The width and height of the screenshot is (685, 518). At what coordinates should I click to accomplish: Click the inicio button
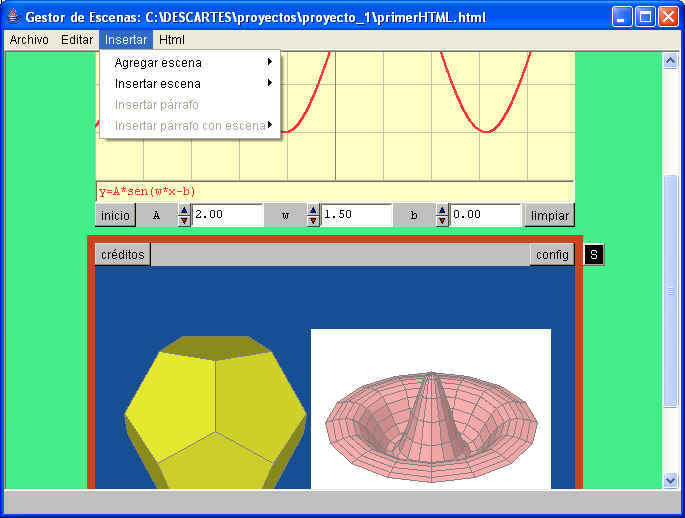click(115, 215)
